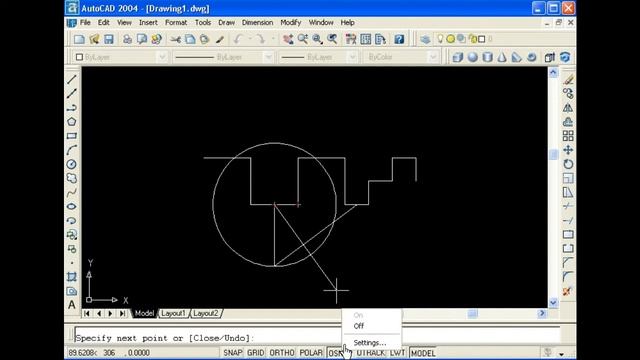This screenshot has height=360, width=640.
Task: Click the Help question mark icon
Action: (399, 39)
